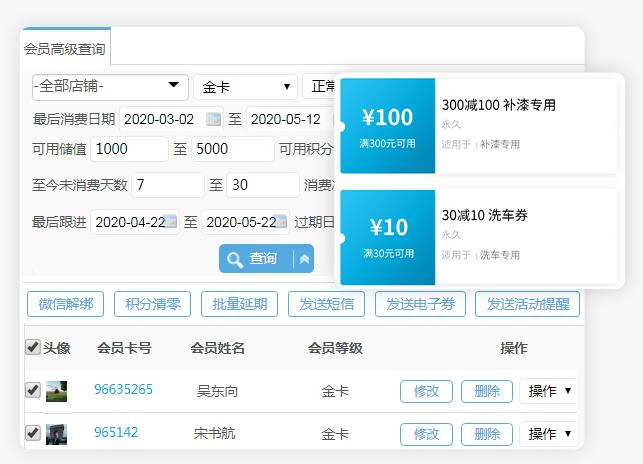Screen dimensions: 643x464
Task: Click the 会员姓名 column header
Action: pyautogui.click(x=218, y=348)
